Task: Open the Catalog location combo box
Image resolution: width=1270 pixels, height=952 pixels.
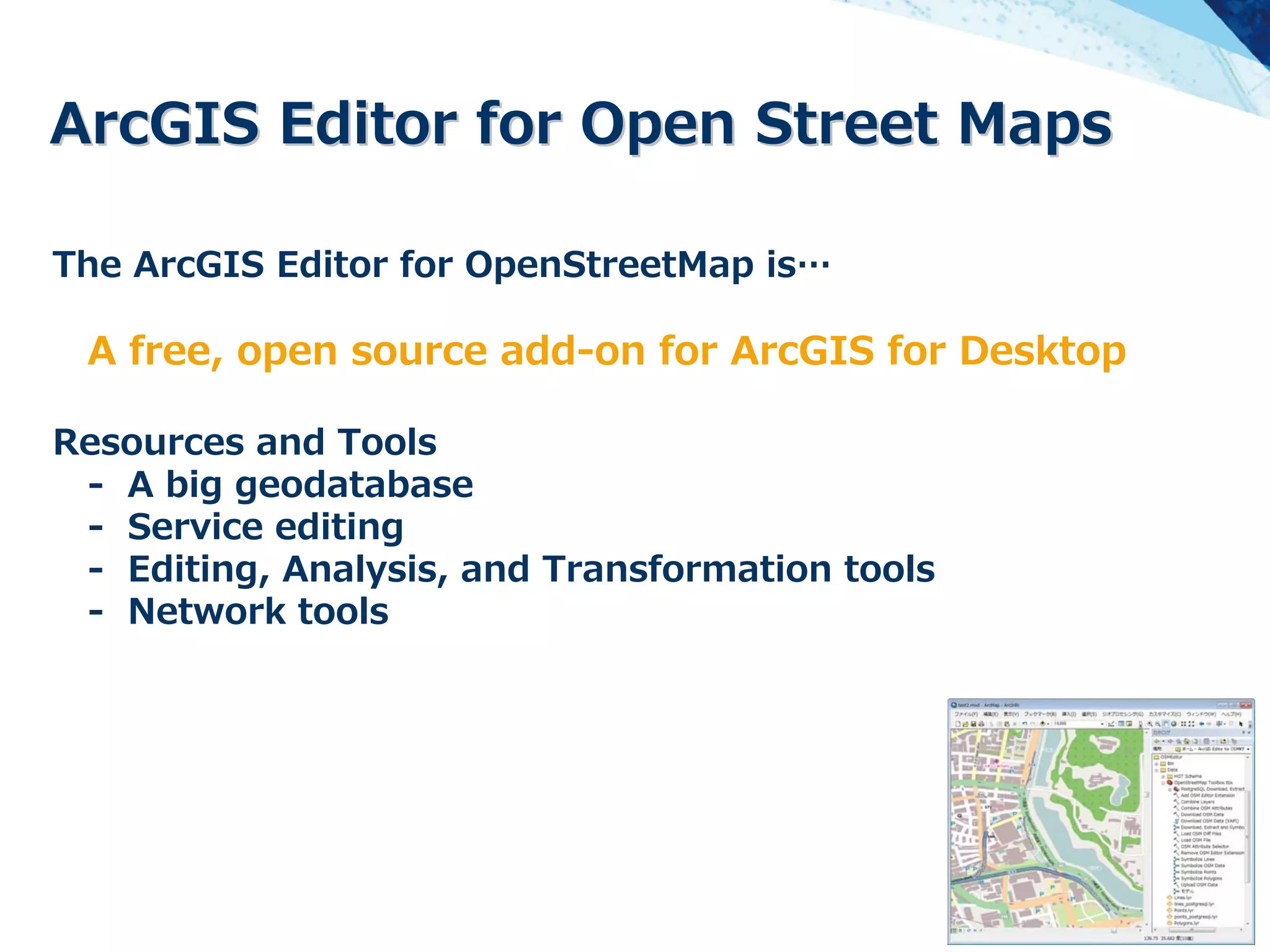Action: [x=1212, y=749]
